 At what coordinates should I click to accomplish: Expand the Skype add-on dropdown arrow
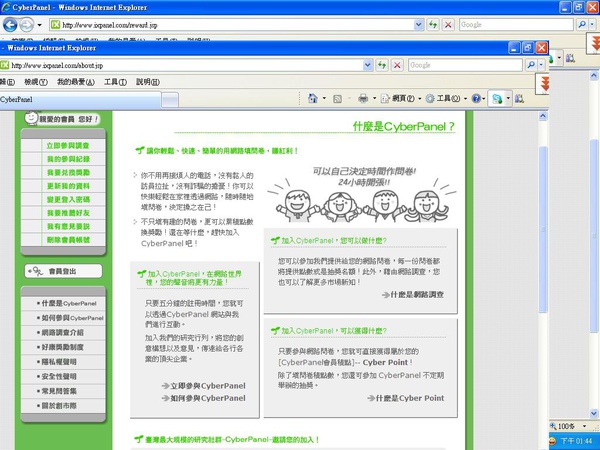click(508, 99)
